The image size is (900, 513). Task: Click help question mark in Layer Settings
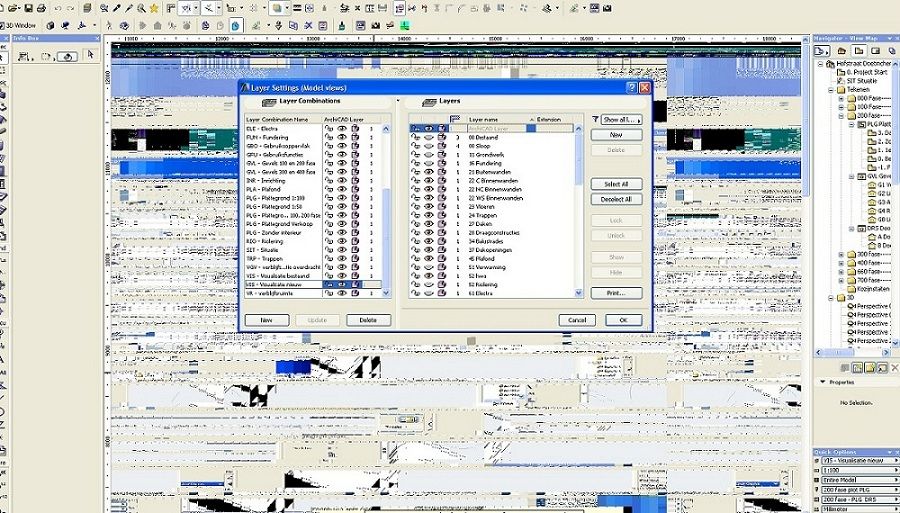pyautogui.click(x=631, y=88)
